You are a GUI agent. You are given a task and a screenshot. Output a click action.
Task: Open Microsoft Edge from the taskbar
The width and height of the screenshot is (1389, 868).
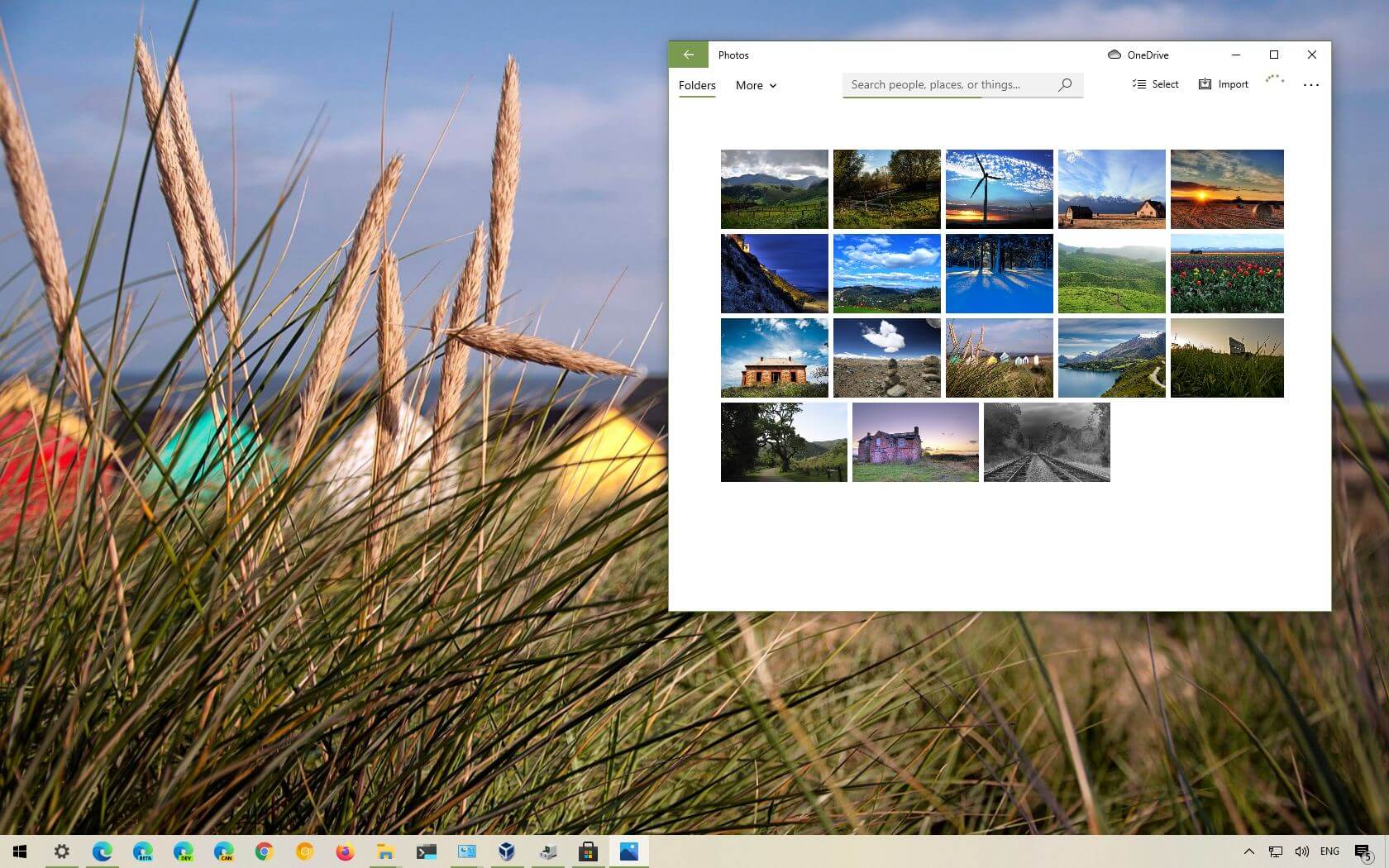[103, 851]
